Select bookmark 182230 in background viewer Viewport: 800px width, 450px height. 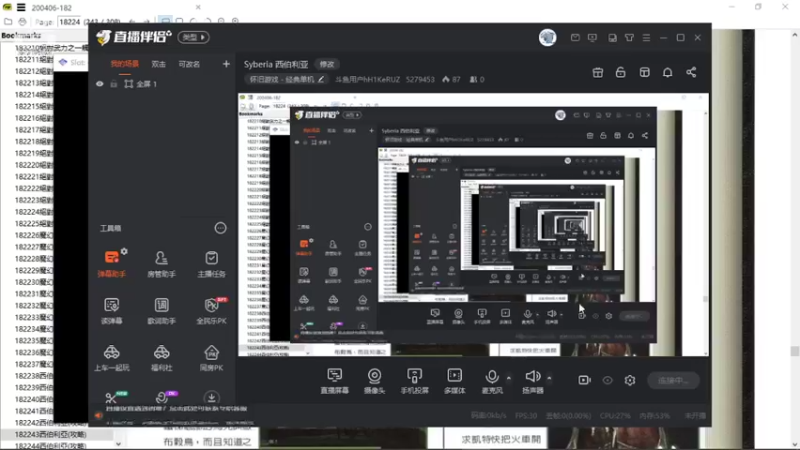click(x=33, y=282)
